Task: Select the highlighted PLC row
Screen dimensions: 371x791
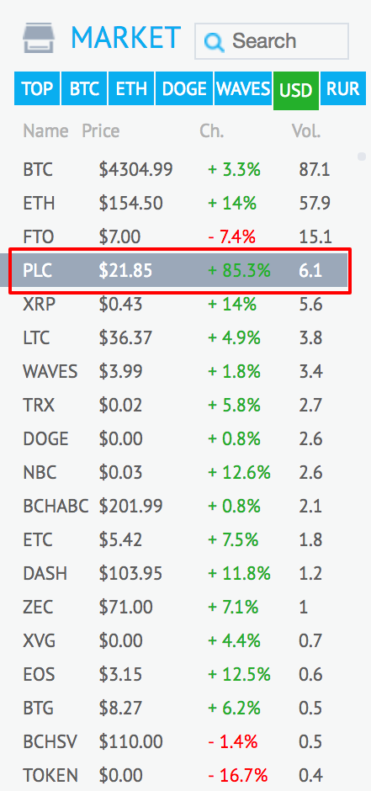Action: point(181,271)
